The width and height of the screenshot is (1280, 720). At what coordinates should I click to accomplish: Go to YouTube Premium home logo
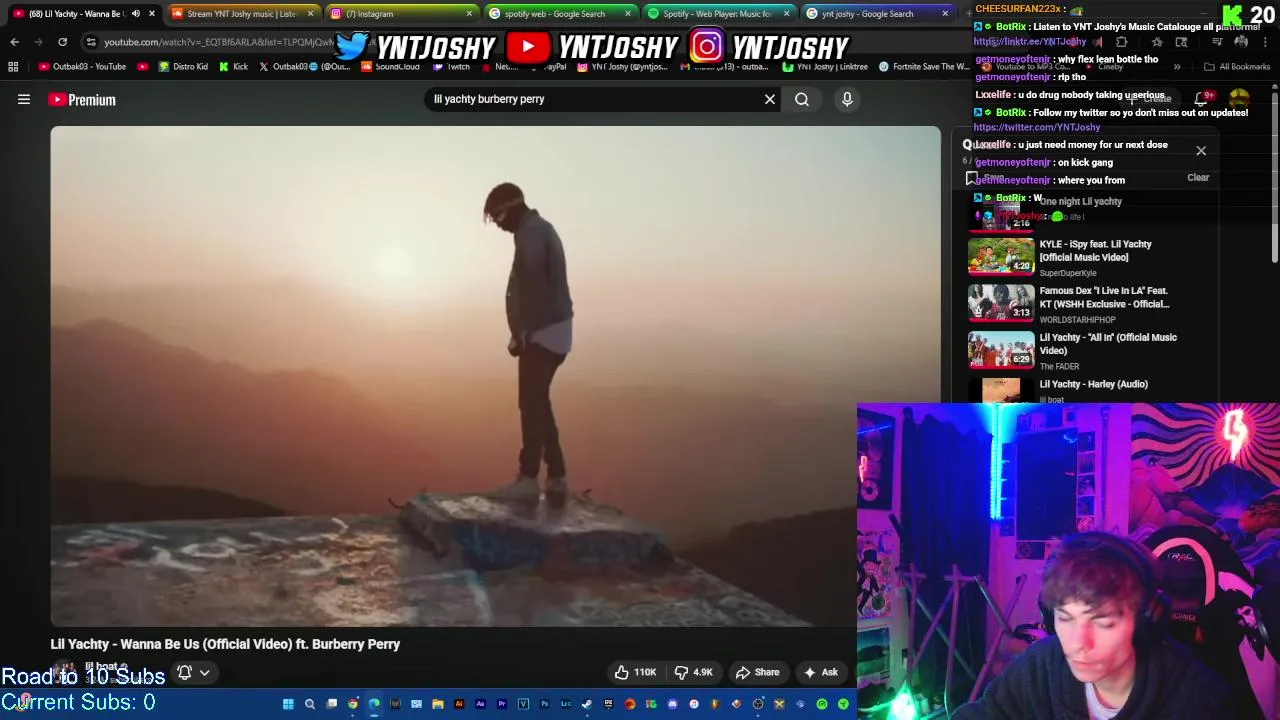82,100
